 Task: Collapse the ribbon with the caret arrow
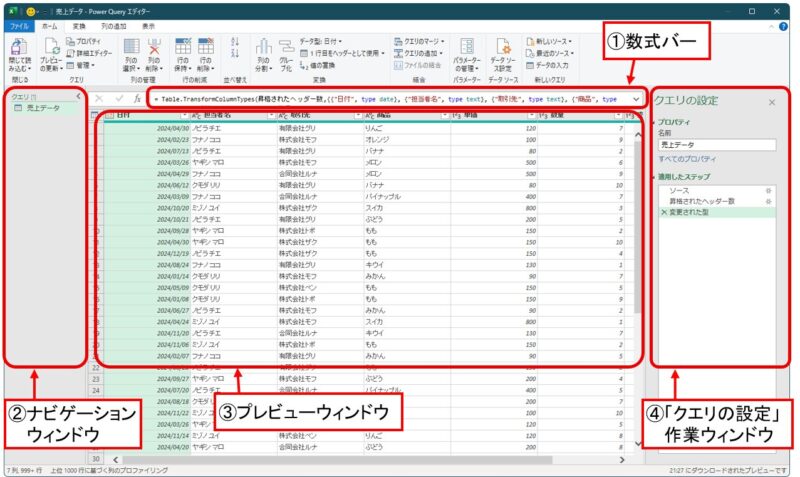(771, 27)
